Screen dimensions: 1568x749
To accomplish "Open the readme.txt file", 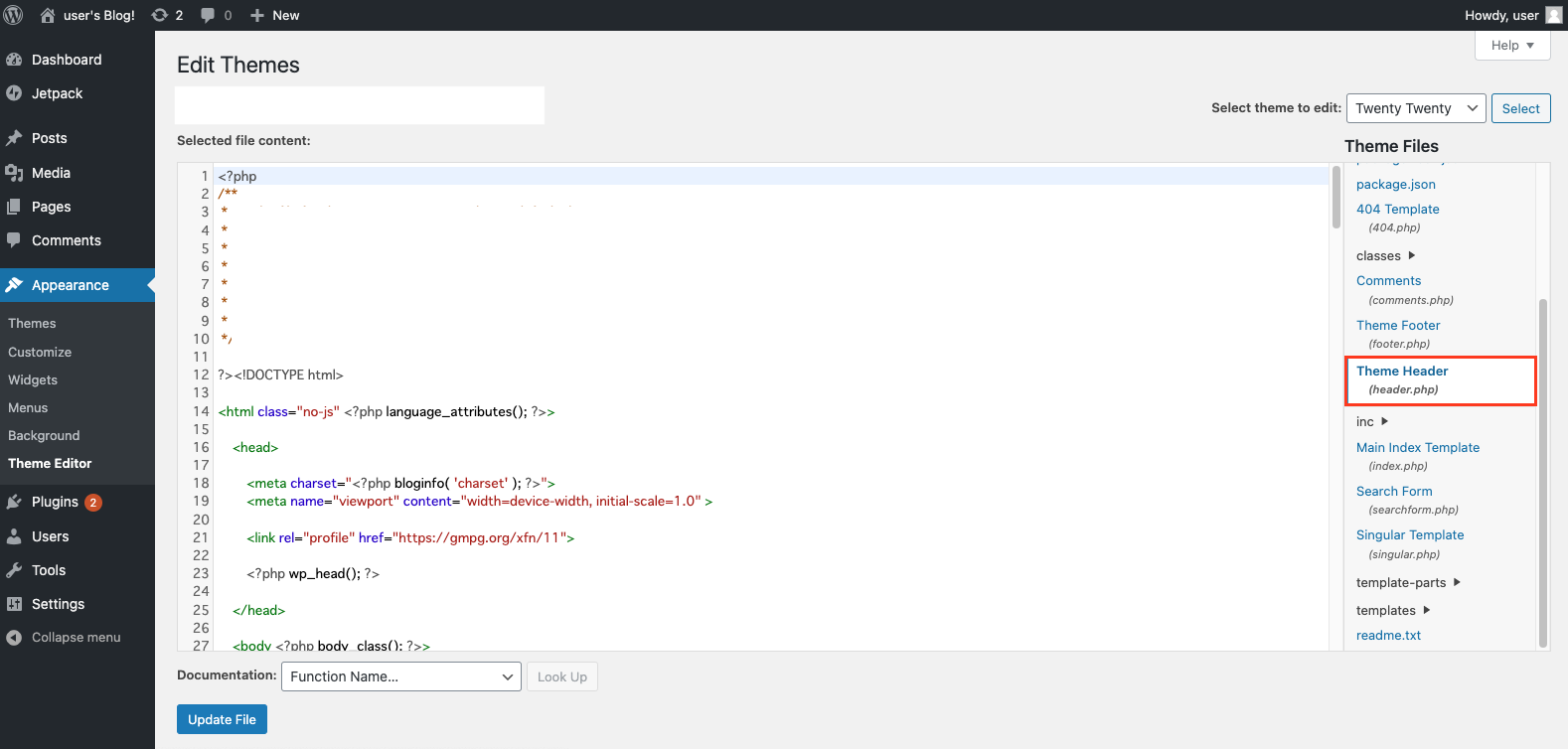I will [1388, 636].
